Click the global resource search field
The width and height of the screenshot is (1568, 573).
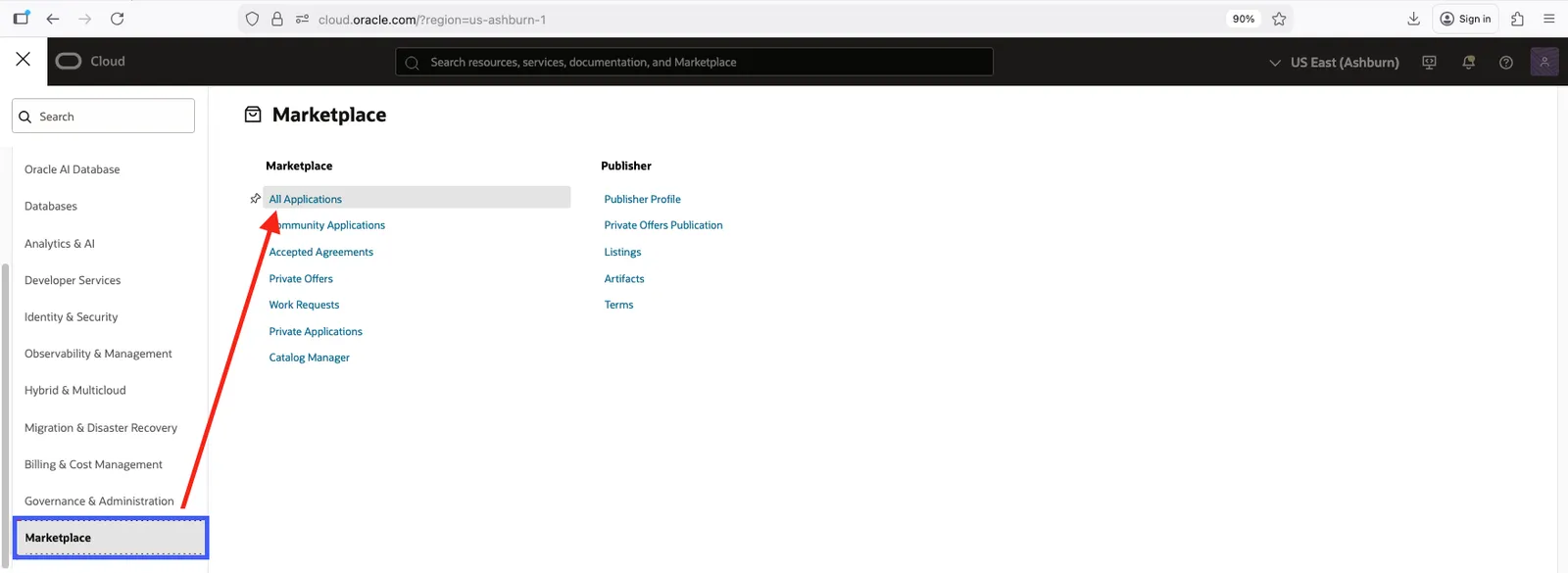pos(694,62)
